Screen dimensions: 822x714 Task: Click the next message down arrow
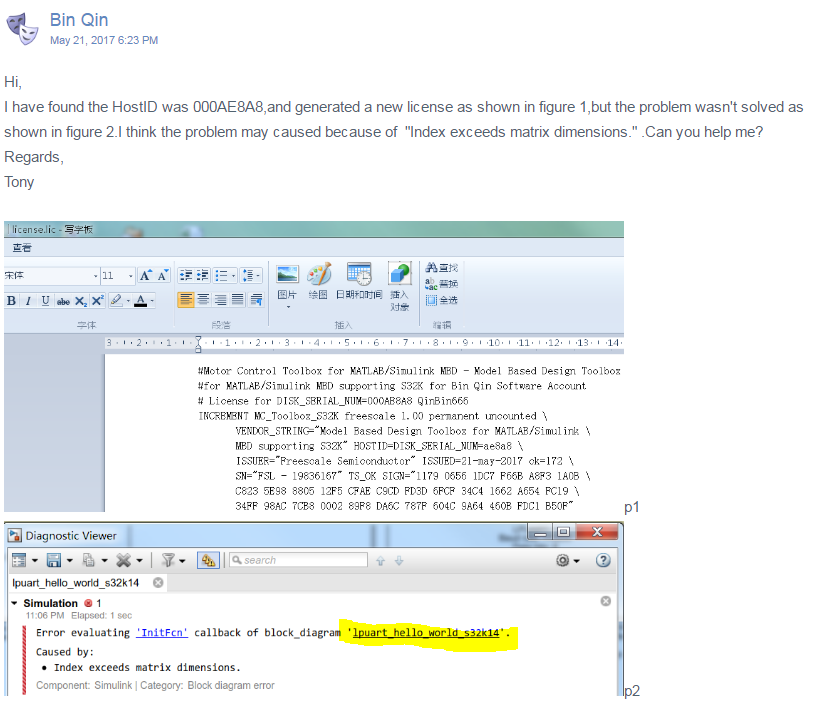click(399, 561)
